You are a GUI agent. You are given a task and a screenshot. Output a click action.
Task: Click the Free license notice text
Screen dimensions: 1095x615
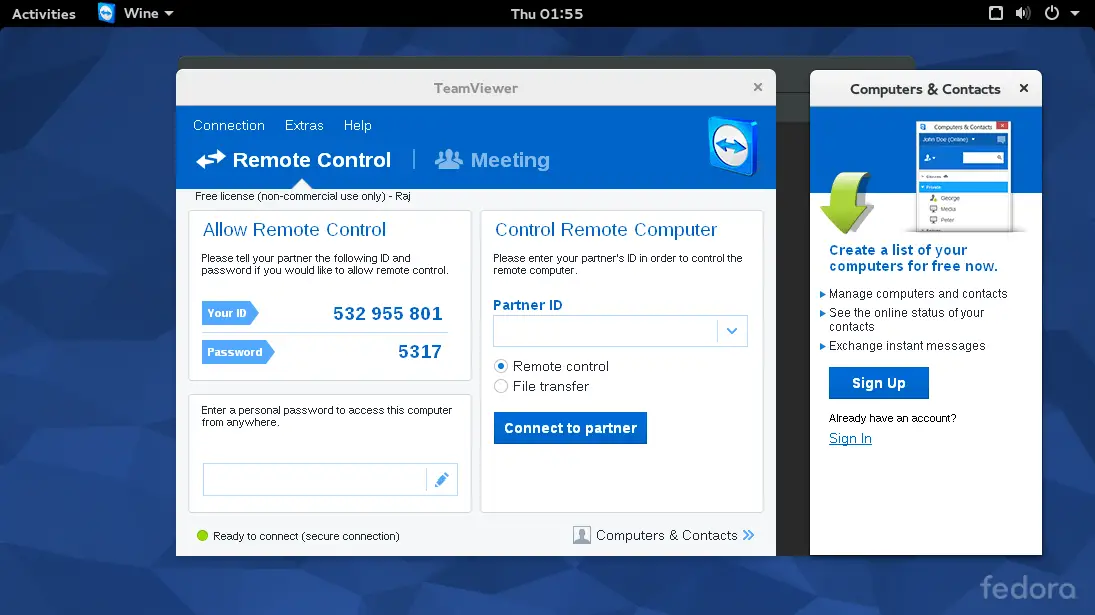[x=302, y=196]
